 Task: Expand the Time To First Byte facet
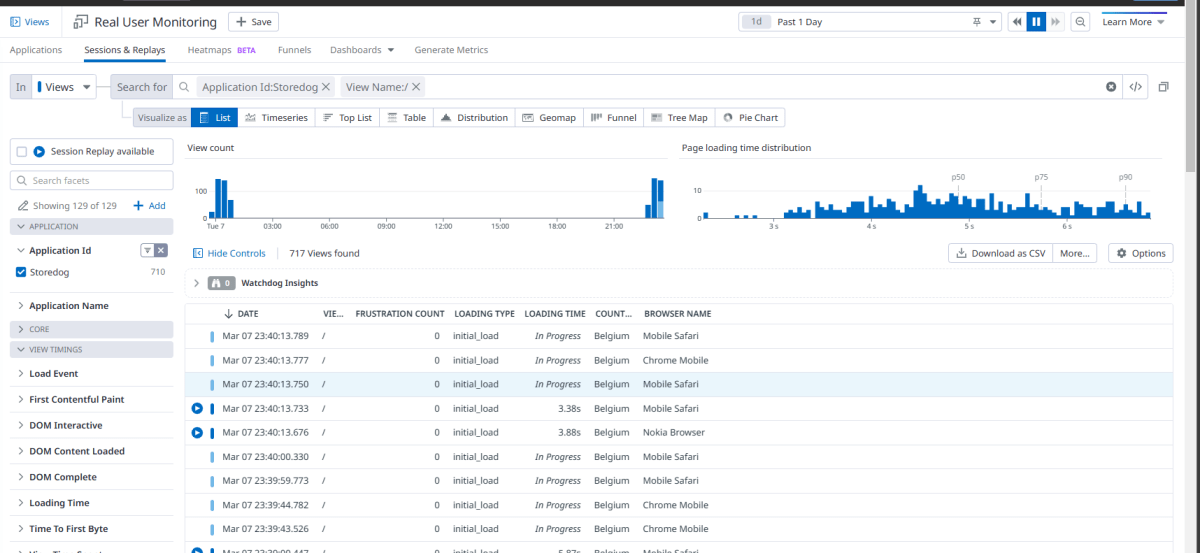click(x=21, y=529)
